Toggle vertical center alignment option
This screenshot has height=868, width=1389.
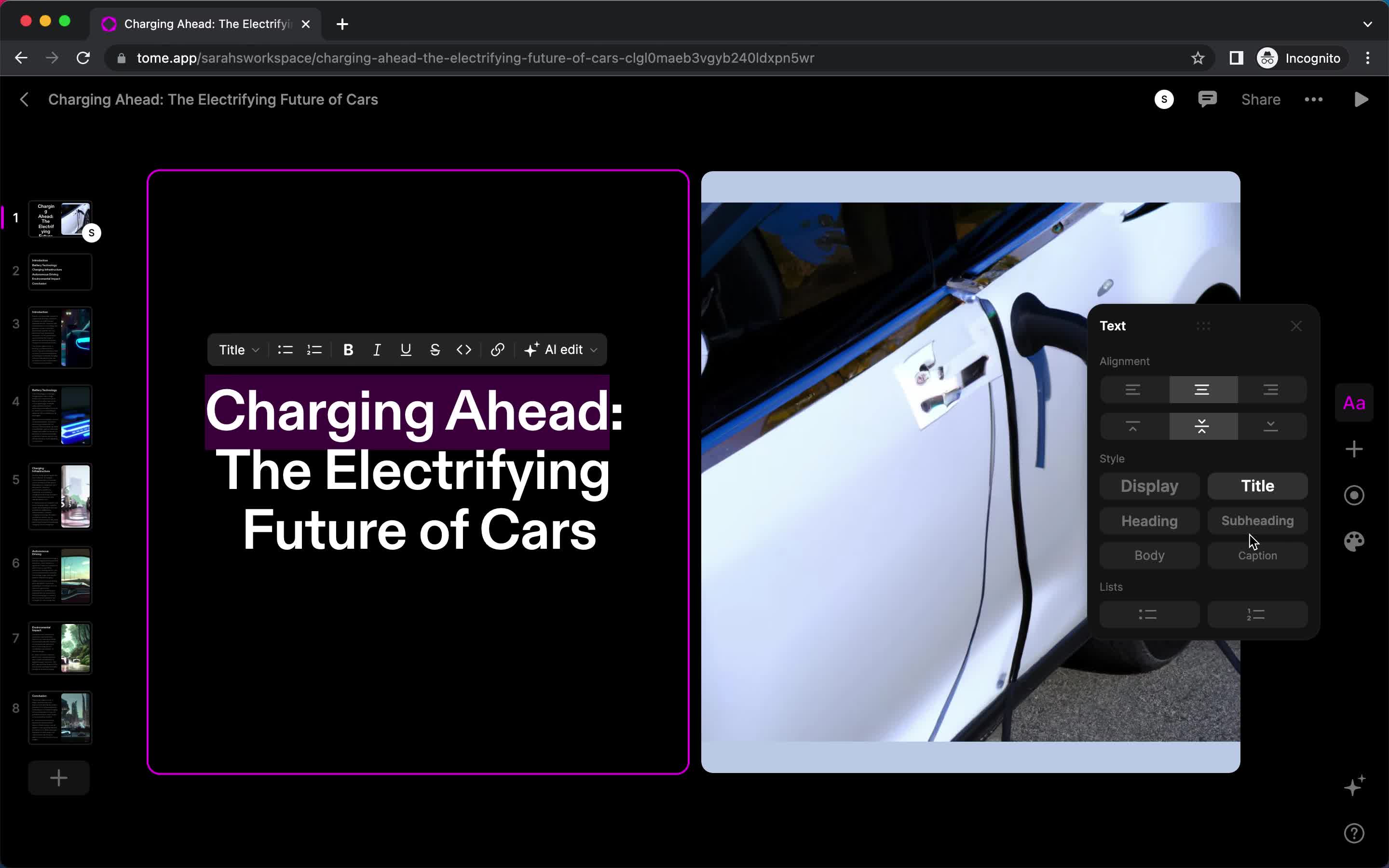point(1201,426)
